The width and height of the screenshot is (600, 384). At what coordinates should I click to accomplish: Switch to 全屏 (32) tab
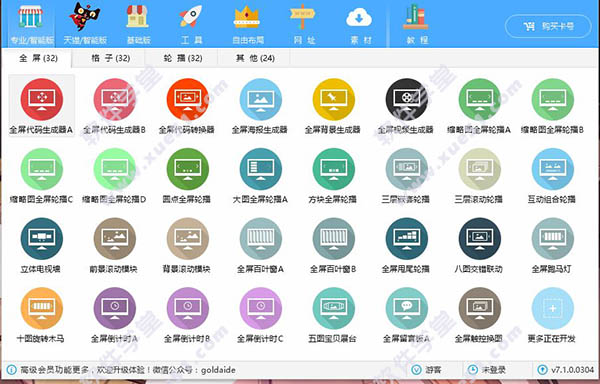(37, 58)
